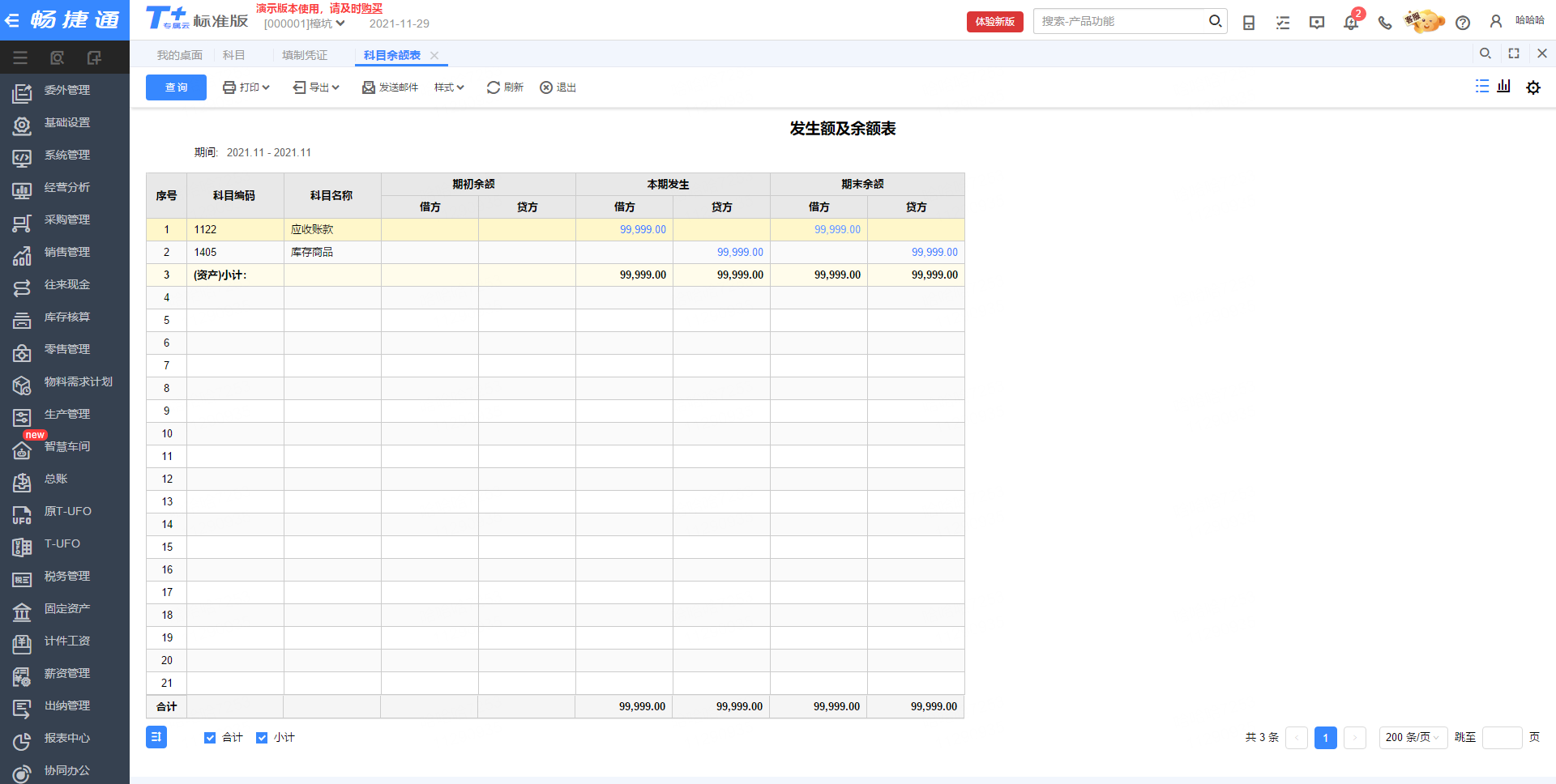
Task: Click the back arrow beside 畅捷通 logo
Action: [x=11, y=20]
